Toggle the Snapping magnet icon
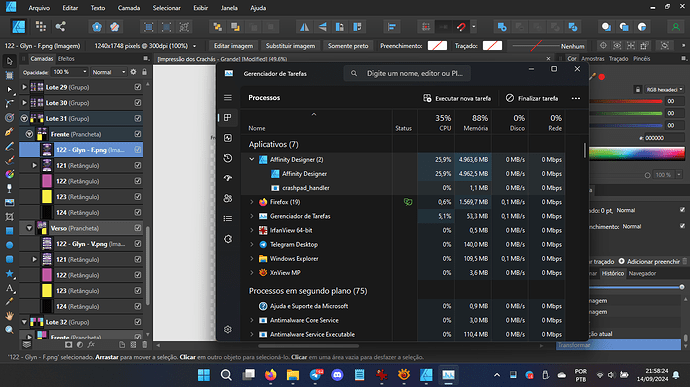 click(461, 27)
